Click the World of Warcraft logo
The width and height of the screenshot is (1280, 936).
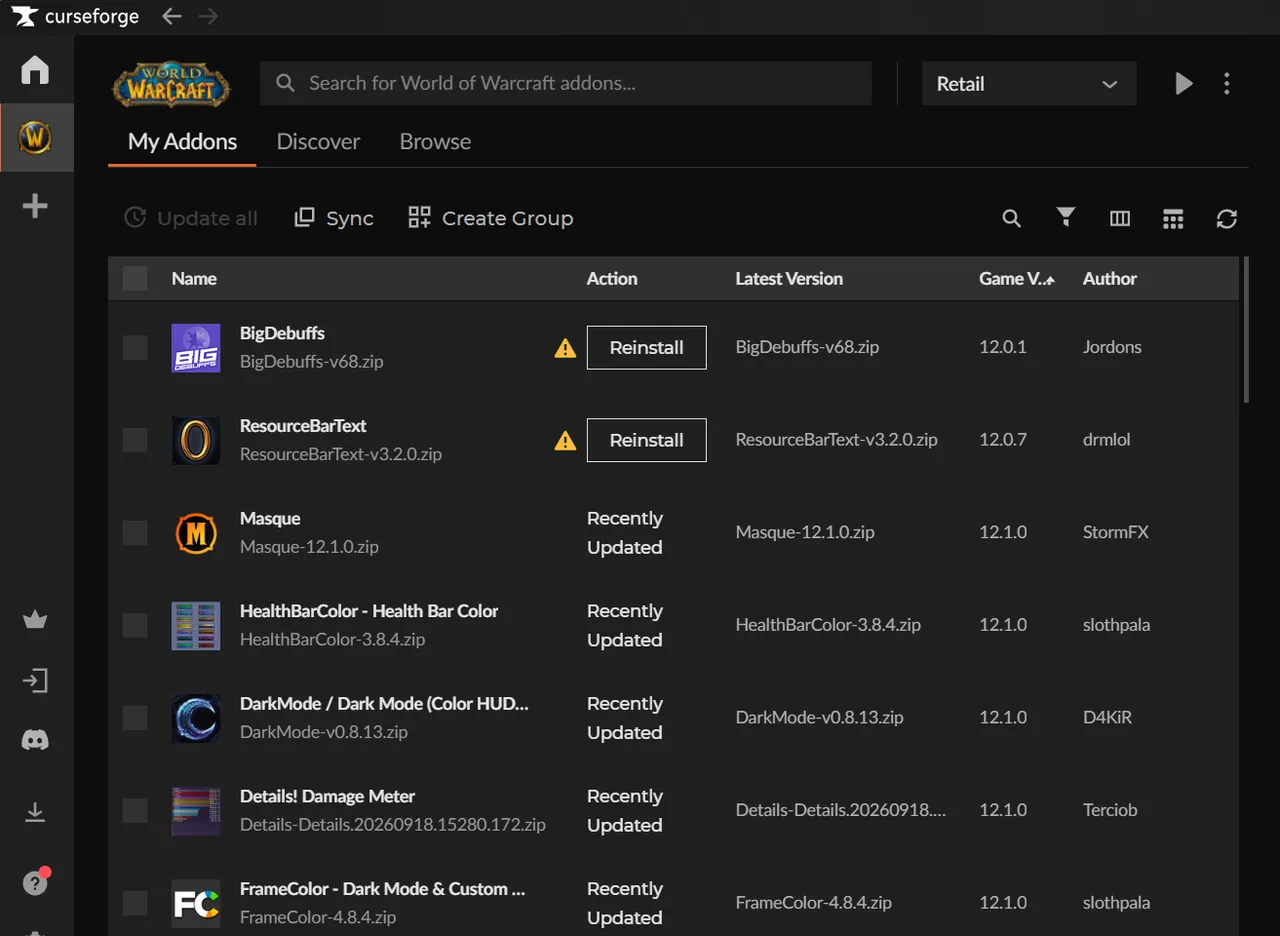click(x=171, y=85)
